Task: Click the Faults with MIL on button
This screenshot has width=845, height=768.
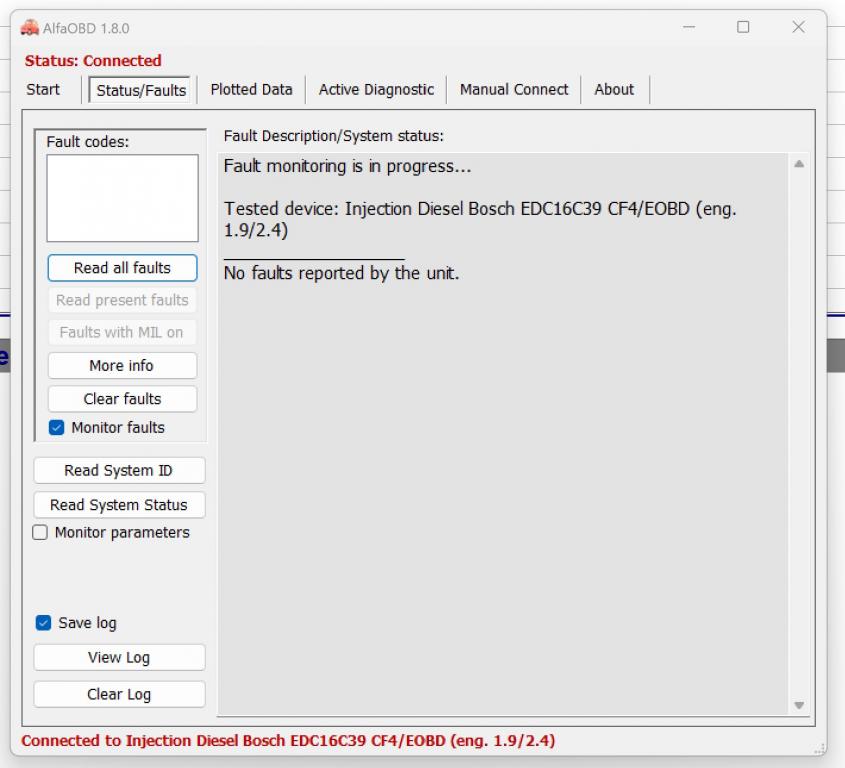Action: click(x=122, y=333)
